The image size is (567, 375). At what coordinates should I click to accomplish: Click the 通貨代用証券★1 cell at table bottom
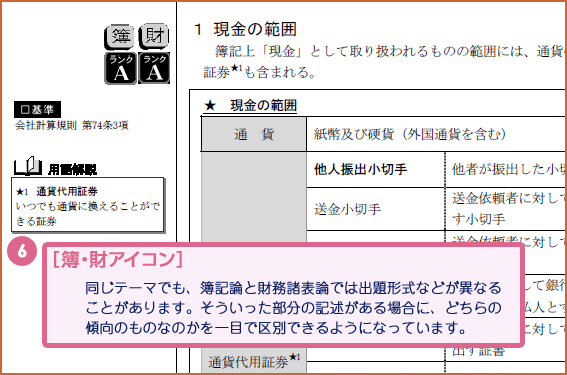coord(254,361)
